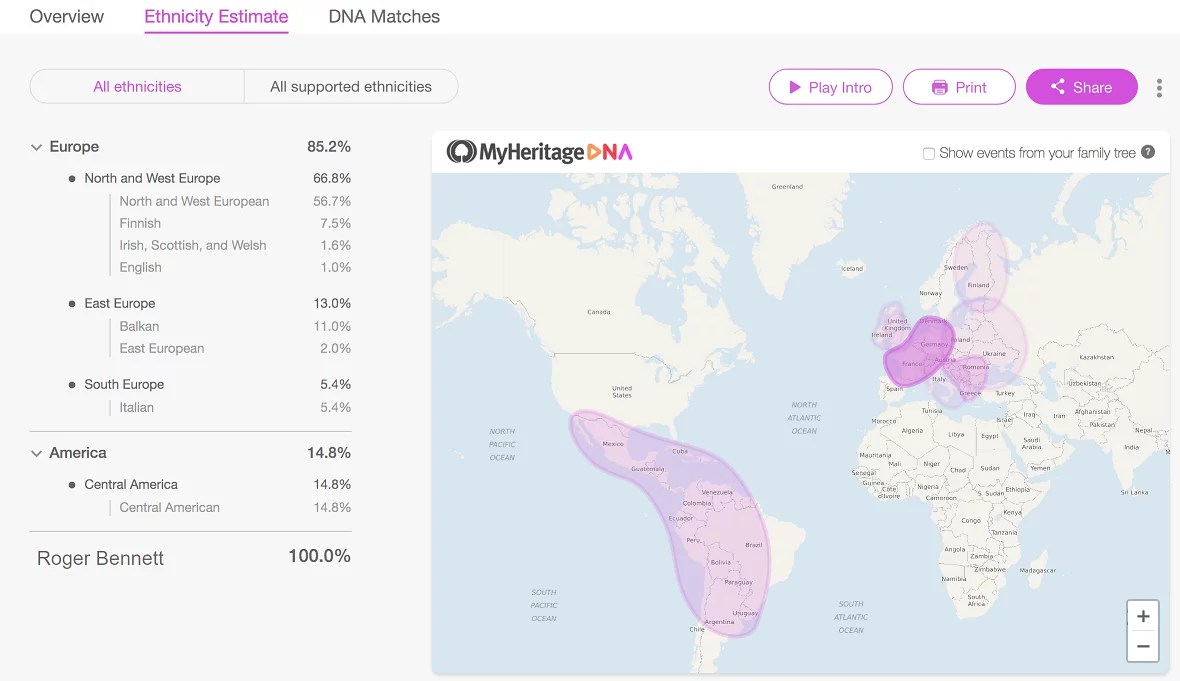Zoom out on the map with the minus control
This screenshot has width=1180, height=681.
1143,646
